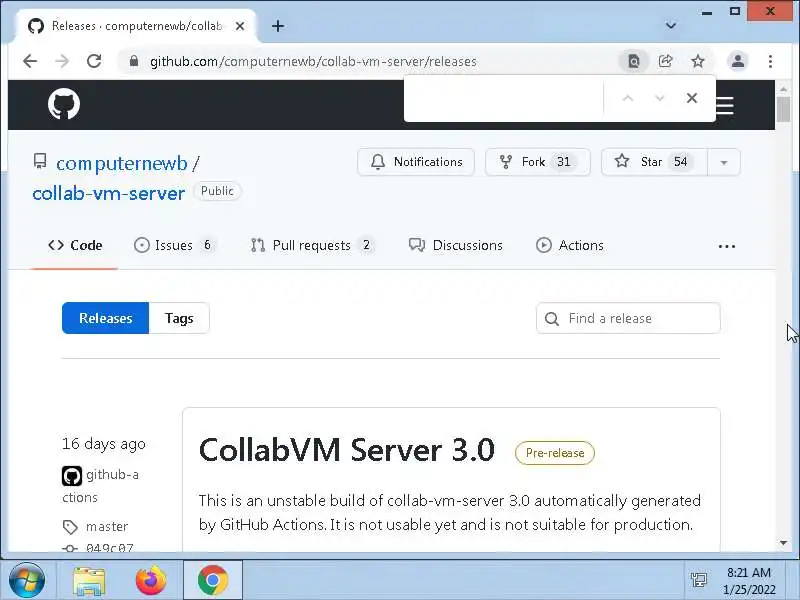The width and height of the screenshot is (800, 600).
Task: Open the Chrome three-dot menu
Action: [770, 62]
